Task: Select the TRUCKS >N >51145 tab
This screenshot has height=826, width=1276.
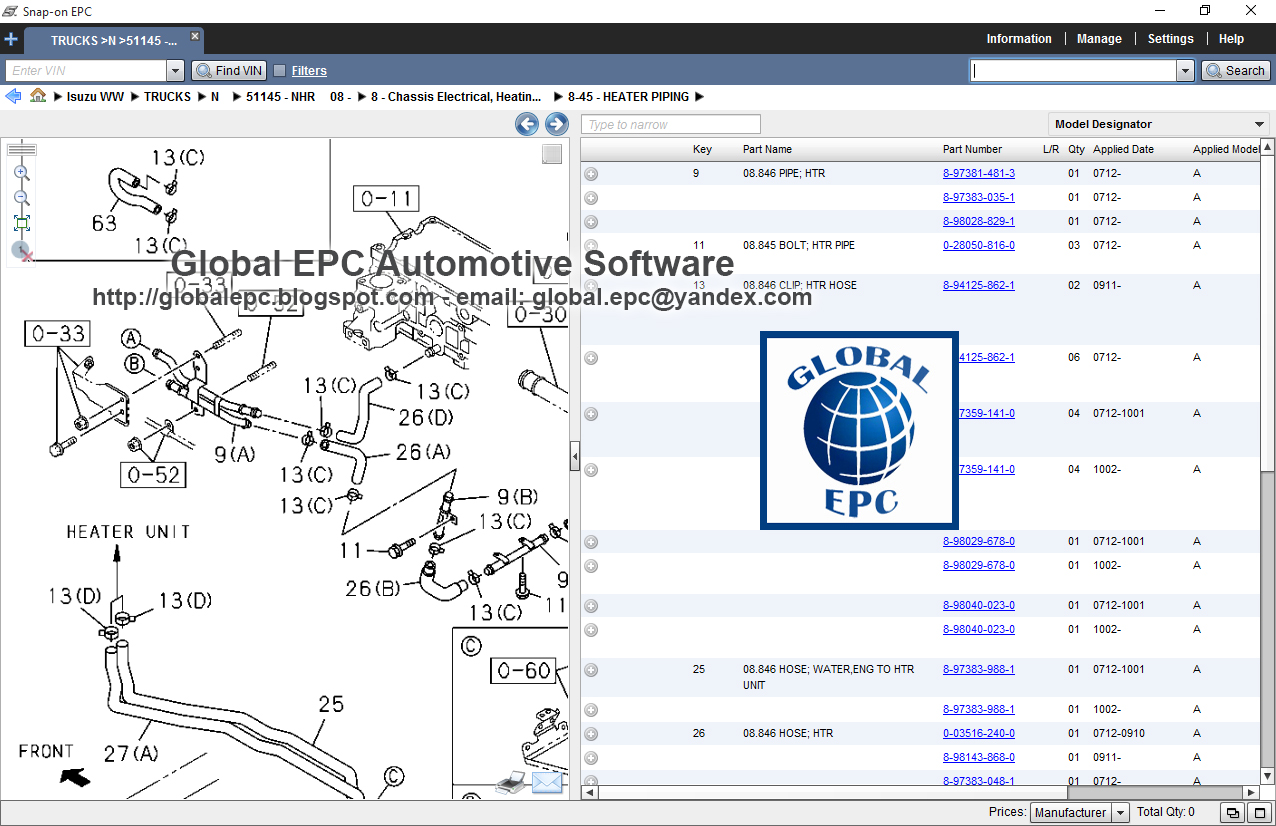Action: (114, 41)
